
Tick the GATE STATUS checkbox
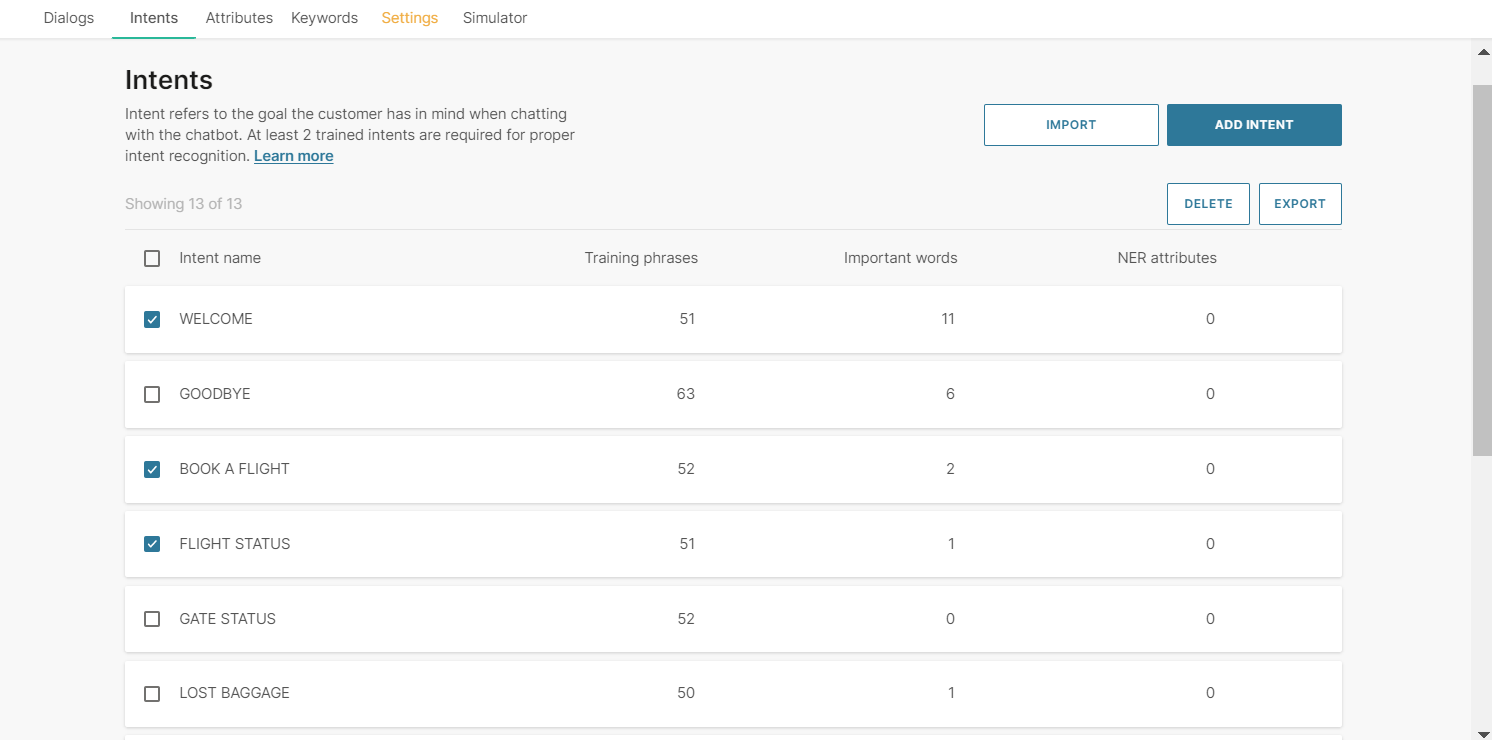152,619
